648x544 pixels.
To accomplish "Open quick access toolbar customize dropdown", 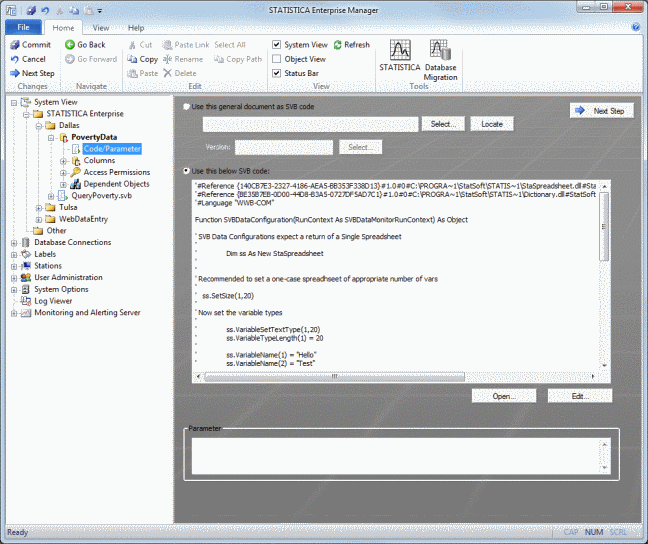I will coord(100,11).
